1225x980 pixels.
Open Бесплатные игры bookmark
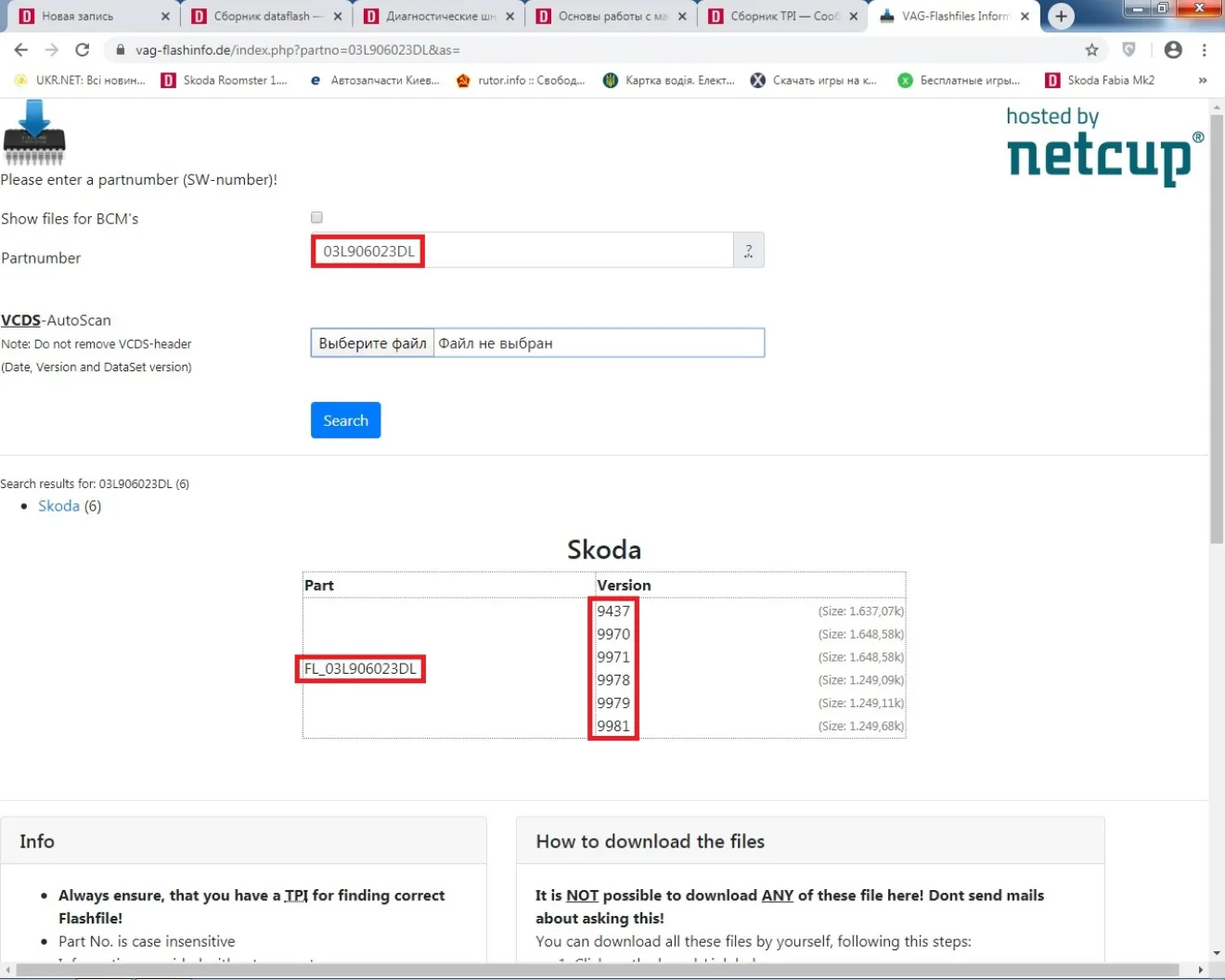pyautogui.click(x=960, y=81)
